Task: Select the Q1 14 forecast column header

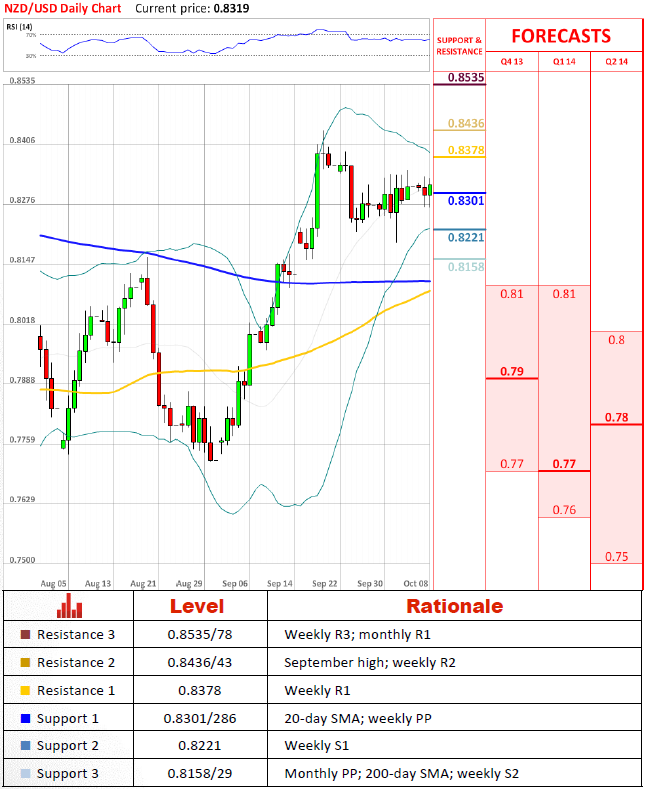Action: click(x=565, y=61)
